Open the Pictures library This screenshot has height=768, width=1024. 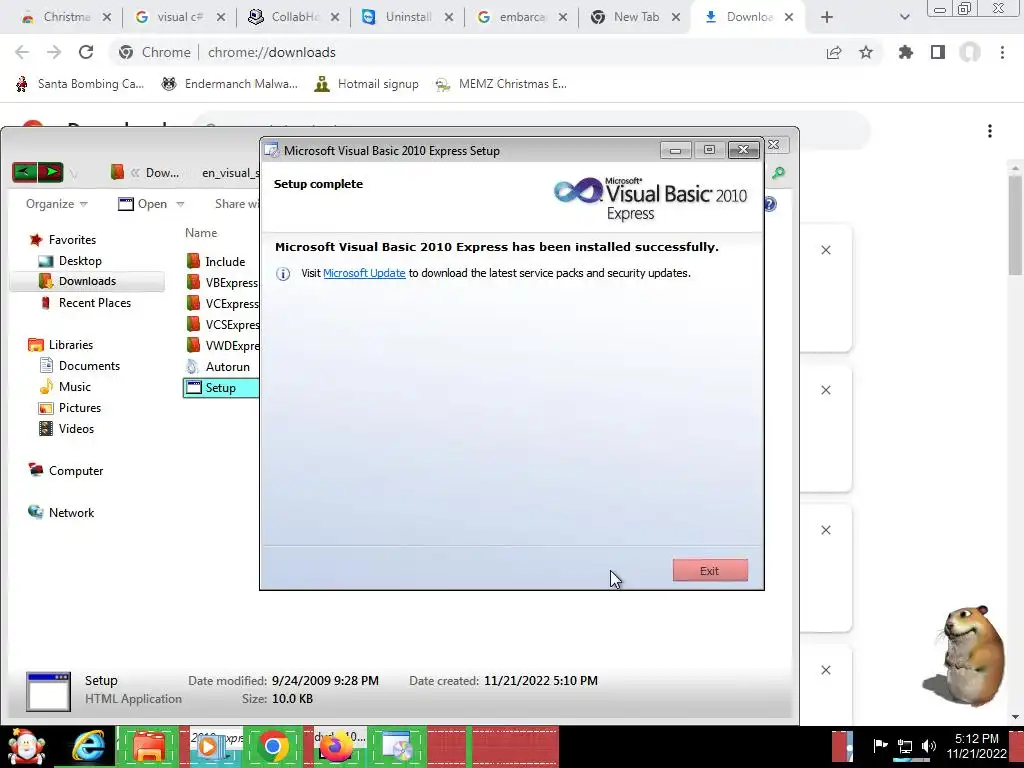[x=70, y=408]
